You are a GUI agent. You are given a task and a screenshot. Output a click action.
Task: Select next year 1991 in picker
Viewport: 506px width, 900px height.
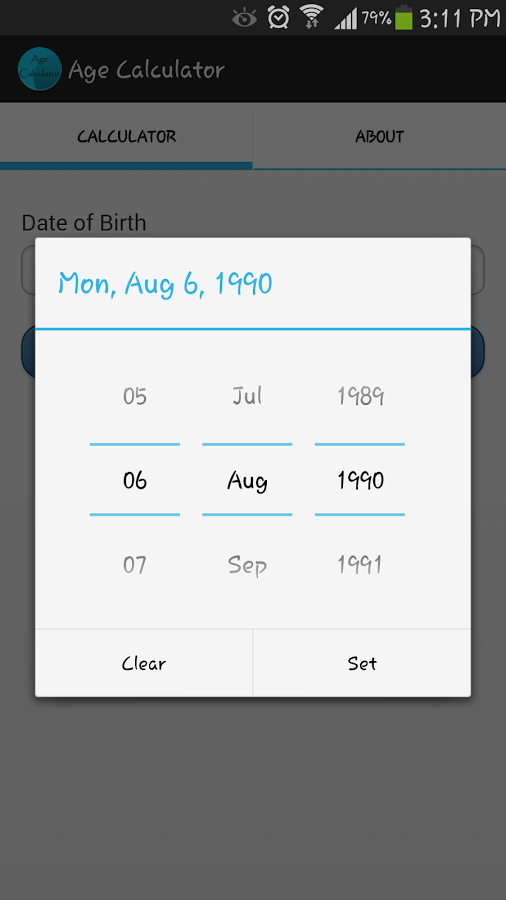coord(360,565)
